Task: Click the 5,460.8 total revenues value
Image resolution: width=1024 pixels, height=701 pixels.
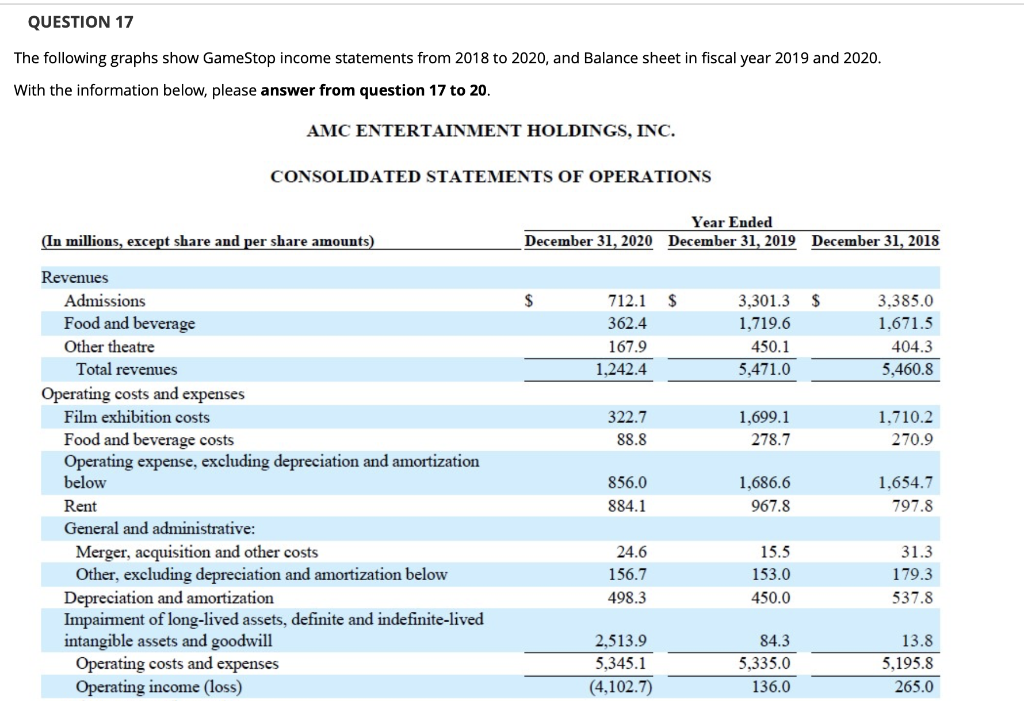Action: pyautogui.click(x=907, y=369)
